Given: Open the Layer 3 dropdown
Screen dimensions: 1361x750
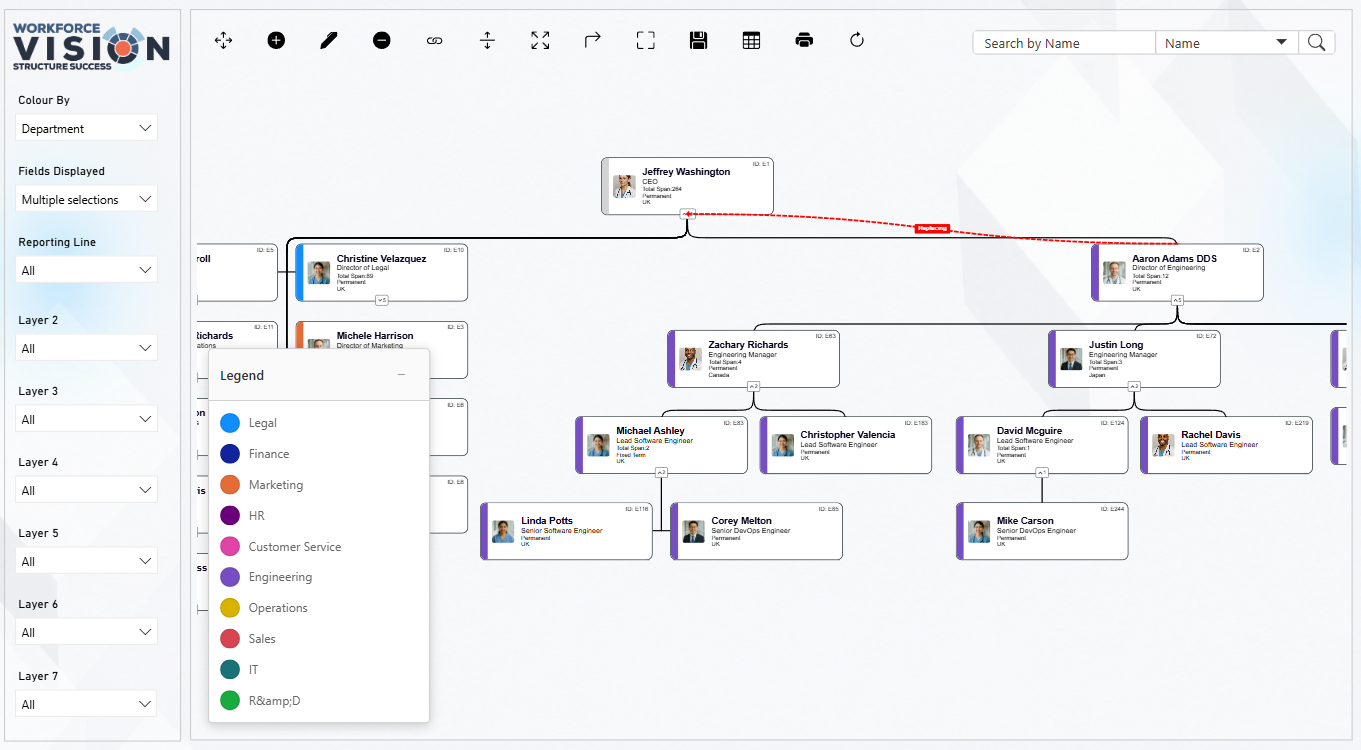Looking at the screenshot, I should tap(86, 419).
